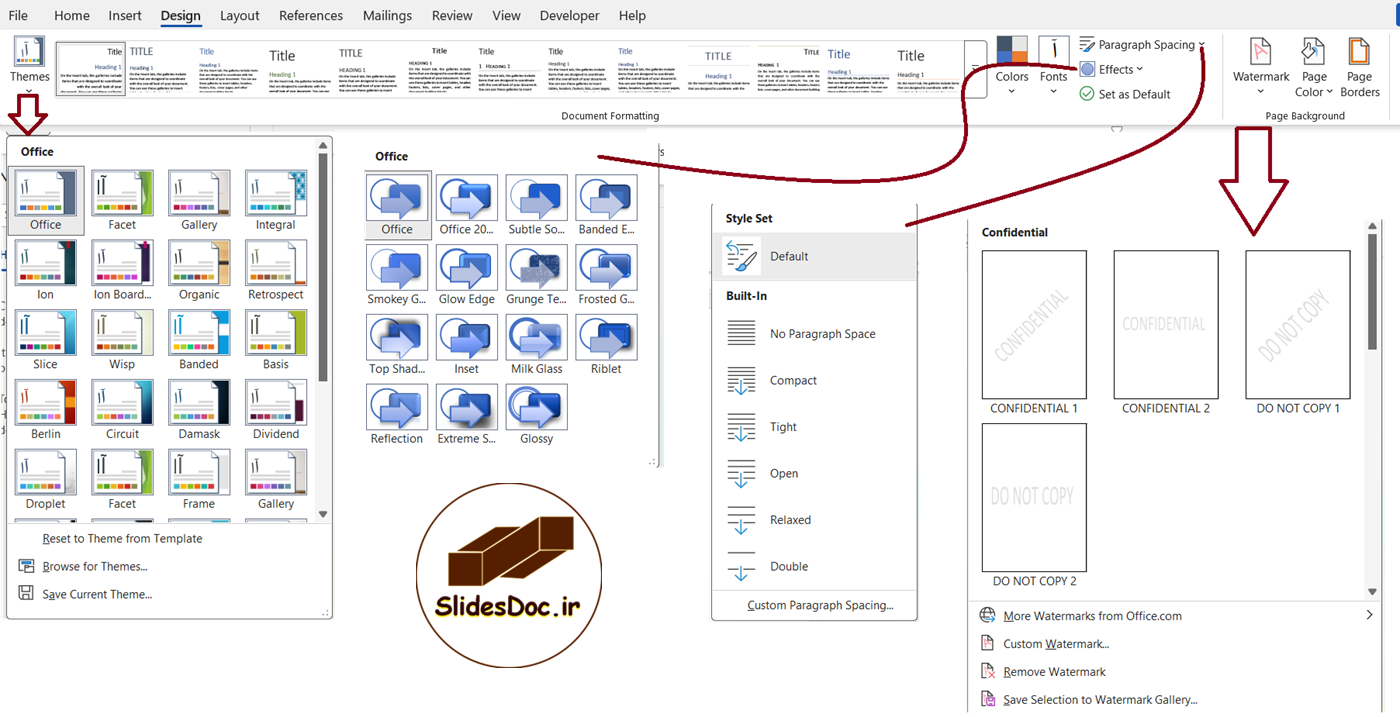The width and height of the screenshot is (1400, 717).
Task: Open the Watermark dropdown
Action: click(x=1261, y=67)
